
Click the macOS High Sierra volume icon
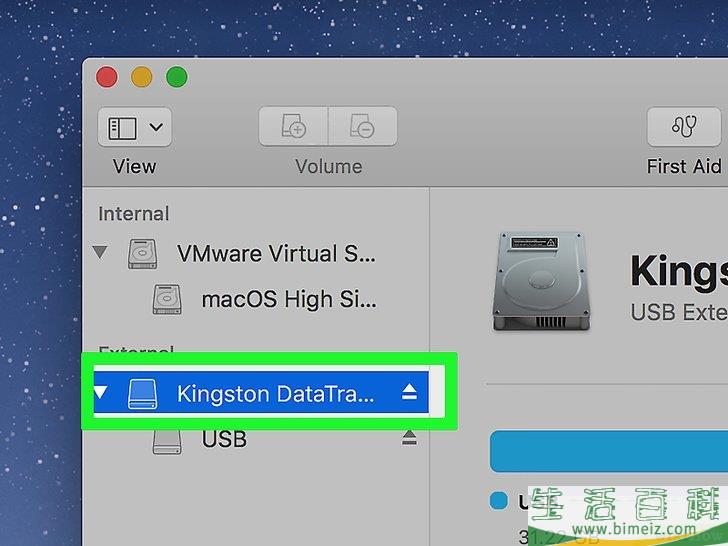click(x=167, y=299)
